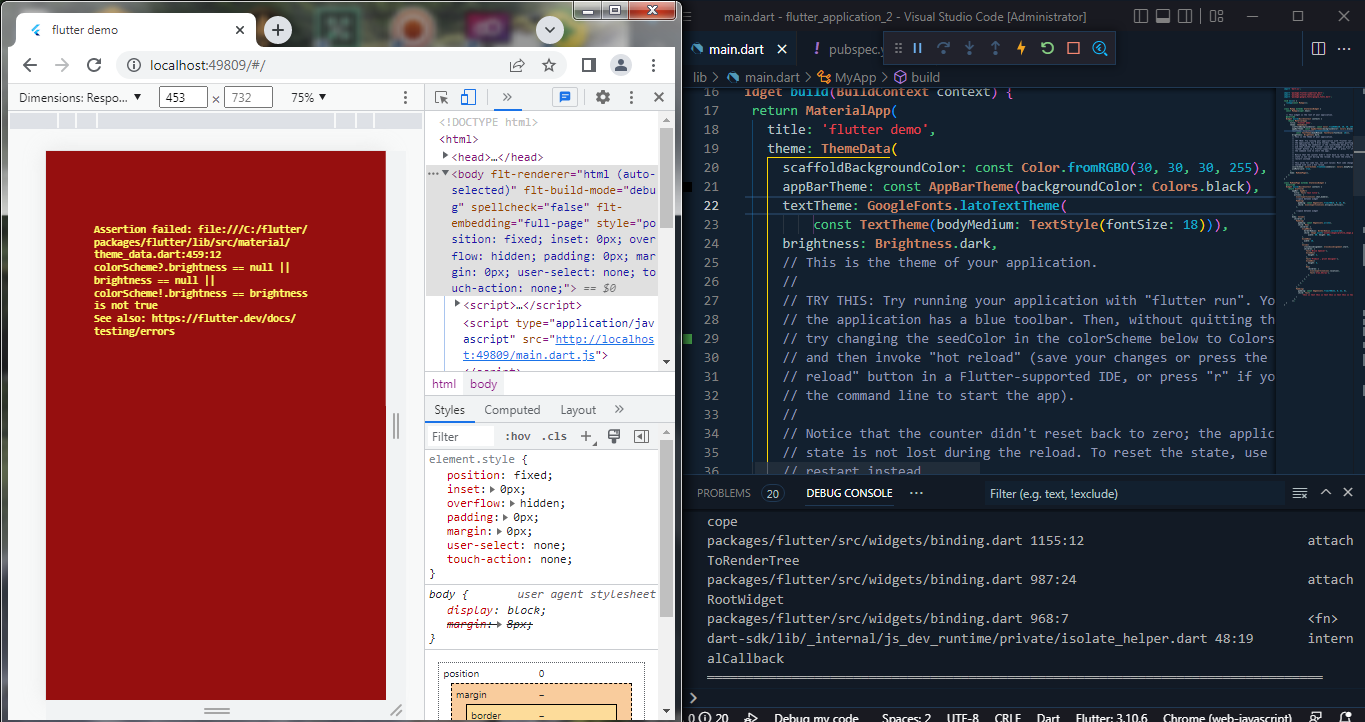Maximize the VS Code panel with chevron

(1325, 492)
